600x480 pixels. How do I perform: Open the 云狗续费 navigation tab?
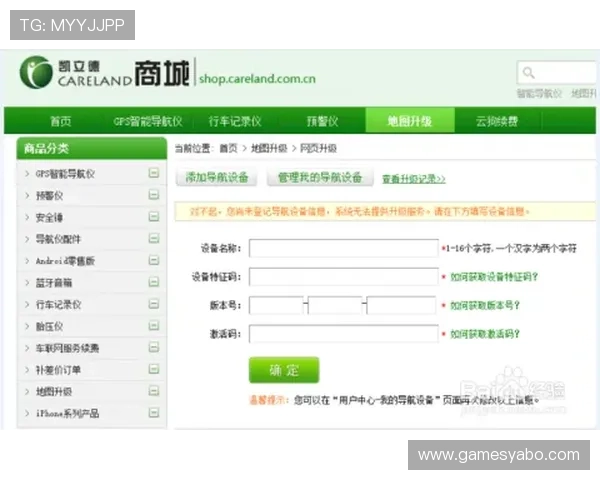click(497, 121)
